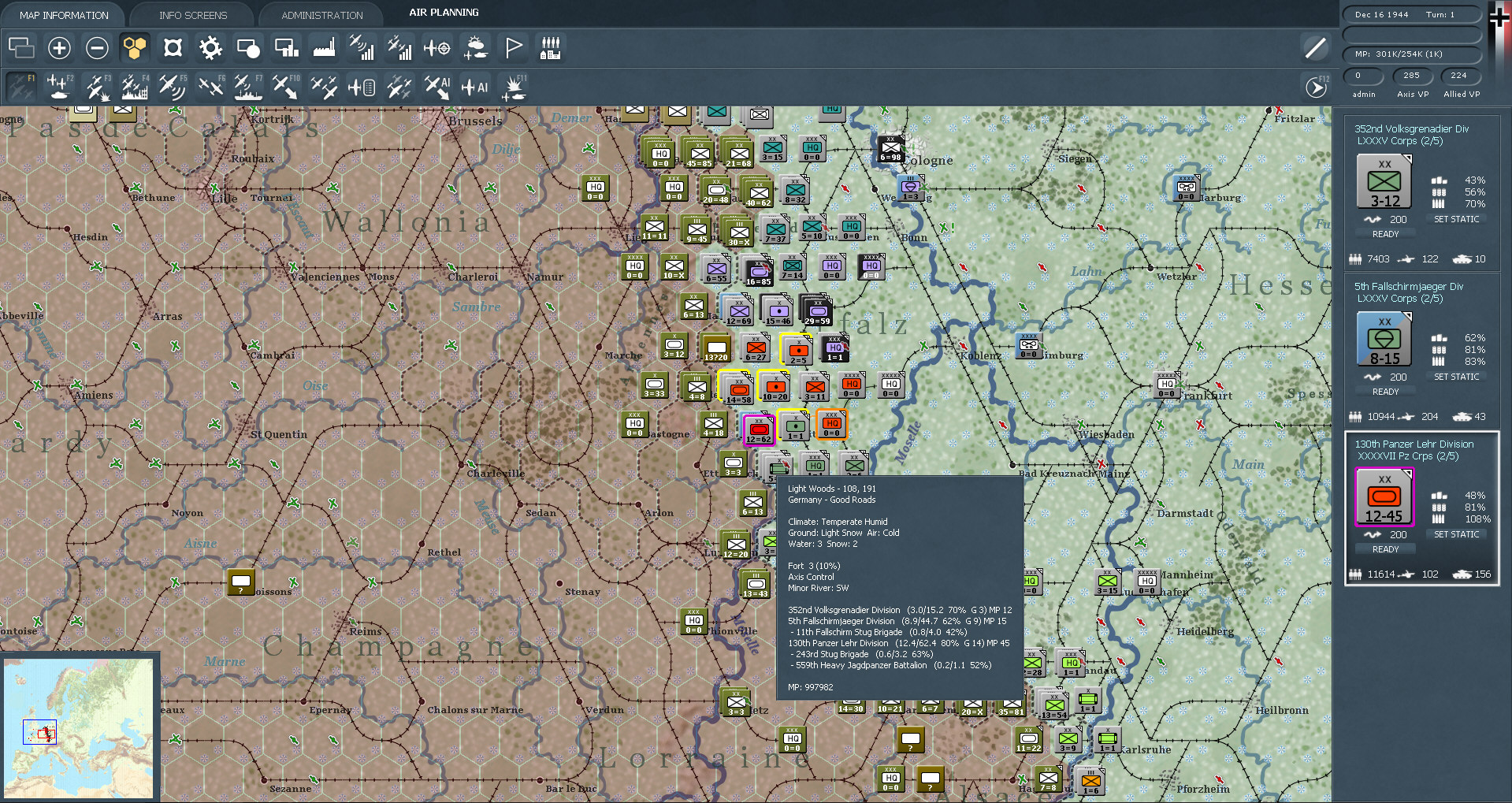Screen dimensions: 1512x803
Task: Click the Dec 16 1944 turn display
Action: pos(1410,14)
